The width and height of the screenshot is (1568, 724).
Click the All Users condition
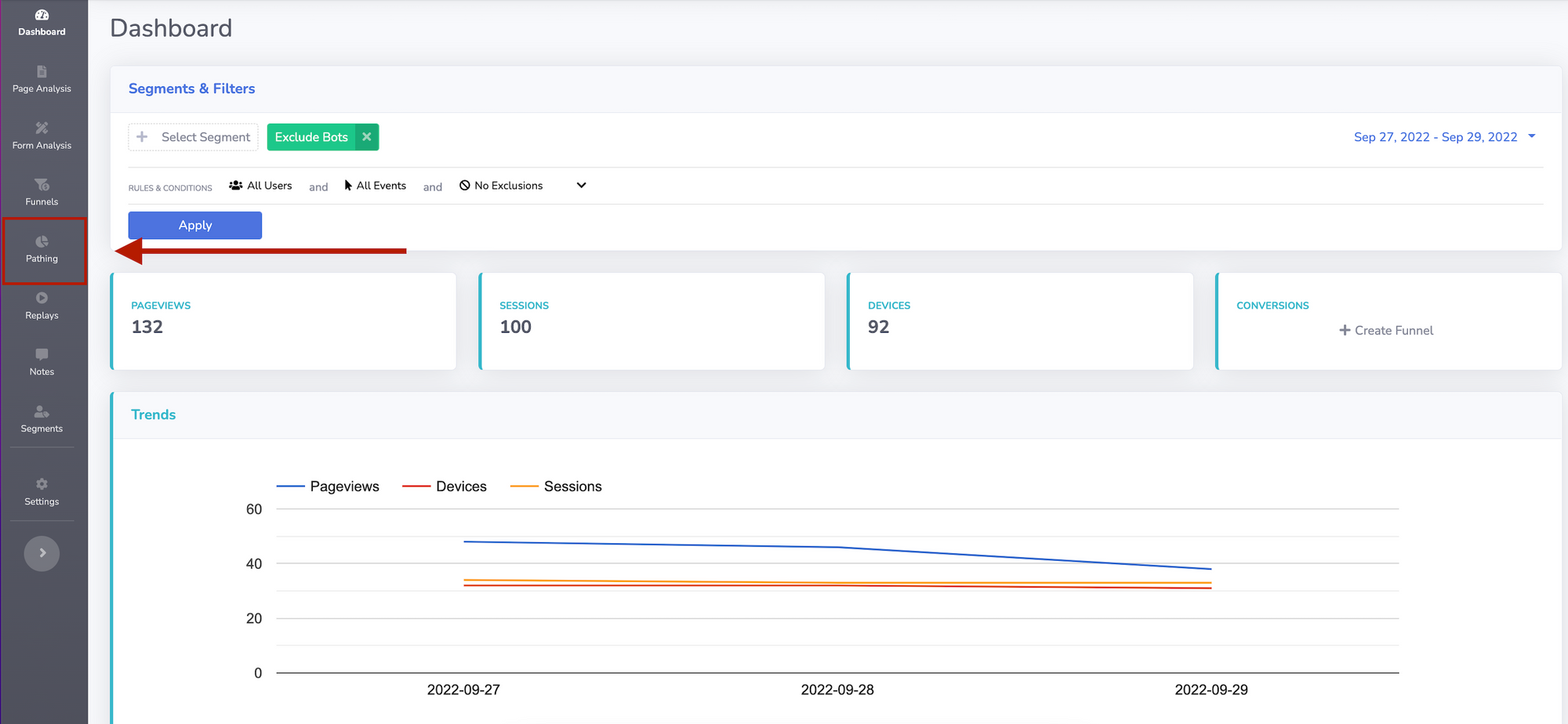coord(261,186)
